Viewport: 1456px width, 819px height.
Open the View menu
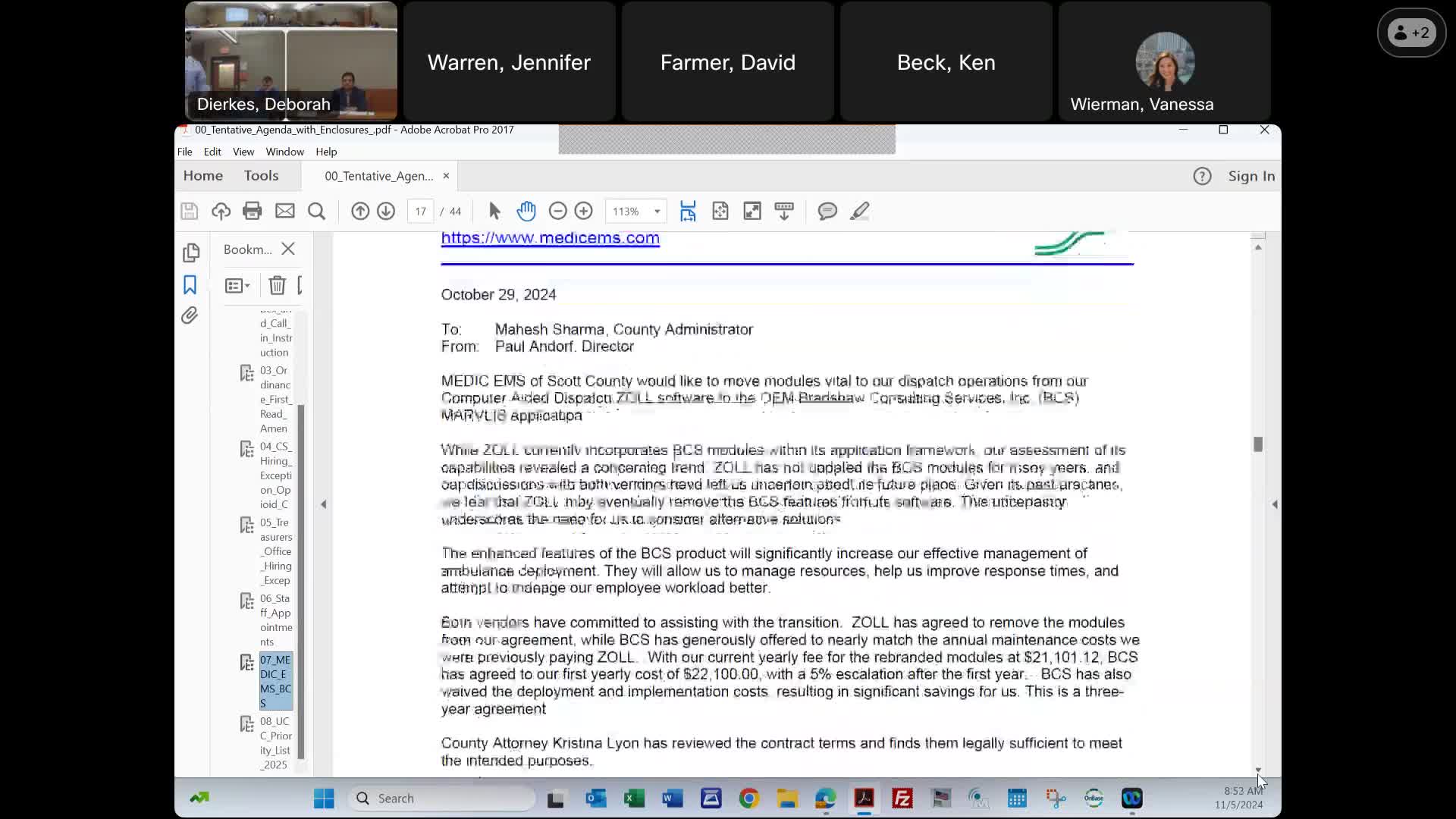(x=243, y=152)
